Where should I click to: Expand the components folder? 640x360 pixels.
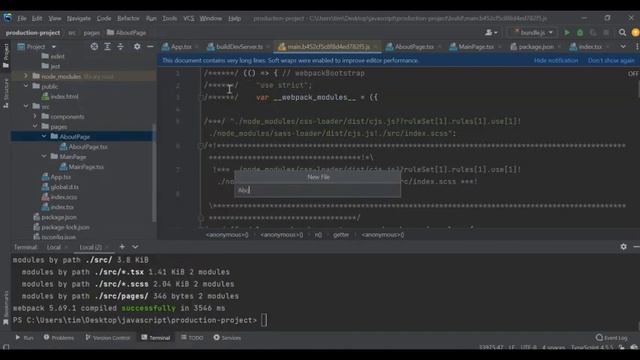[x=35, y=116]
